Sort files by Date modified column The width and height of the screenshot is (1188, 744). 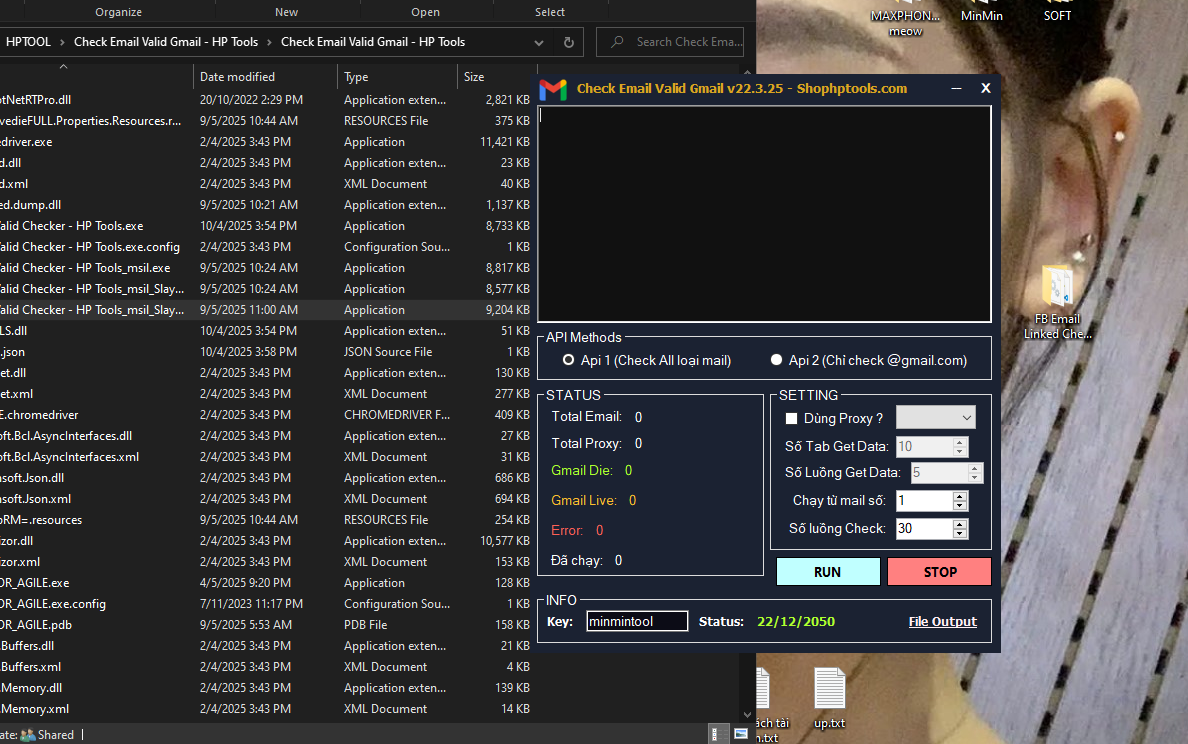point(237,77)
